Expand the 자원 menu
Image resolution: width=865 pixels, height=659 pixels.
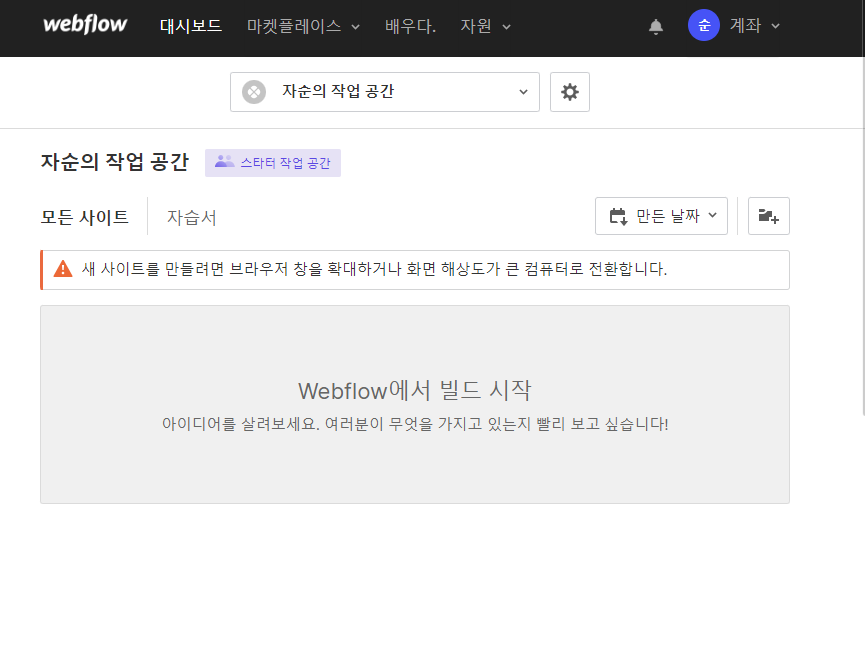click(485, 26)
